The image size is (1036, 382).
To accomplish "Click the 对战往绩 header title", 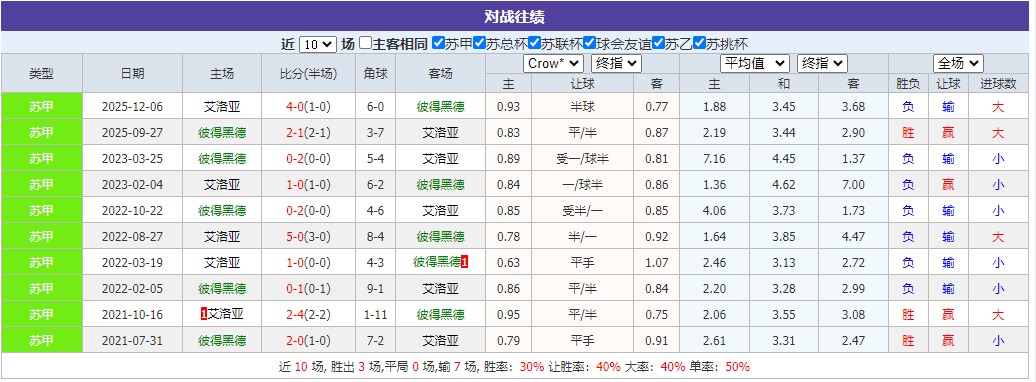I will tap(515, 17).
